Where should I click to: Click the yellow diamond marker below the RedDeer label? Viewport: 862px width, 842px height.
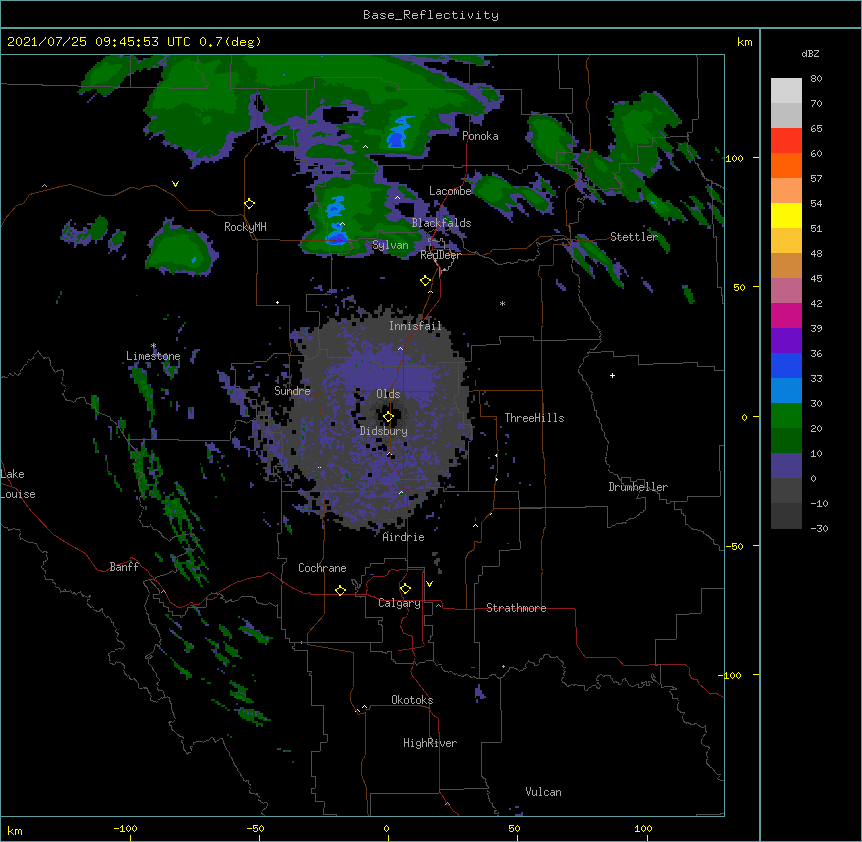click(426, 281)
